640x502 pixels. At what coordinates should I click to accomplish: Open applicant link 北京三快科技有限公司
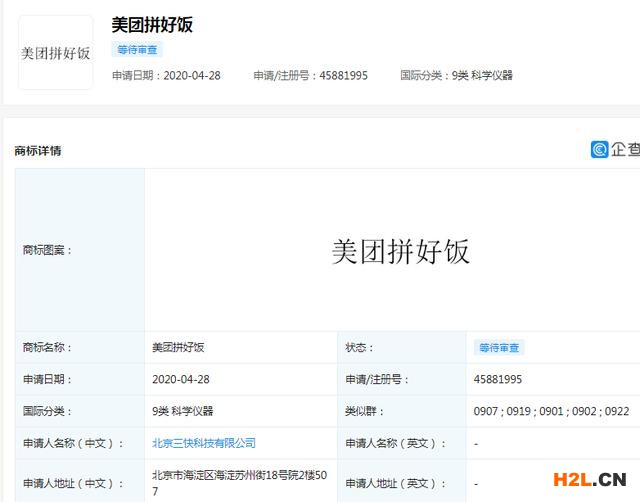pyautogui.click(x=203, y=442)
